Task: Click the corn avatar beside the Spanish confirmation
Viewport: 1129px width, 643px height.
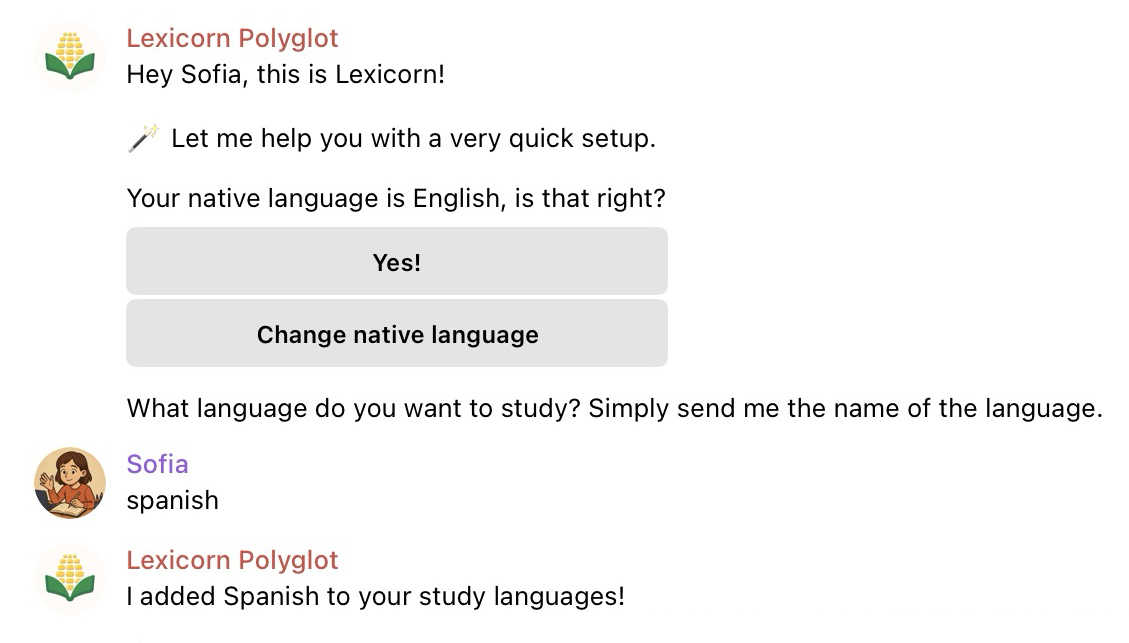Action: (x=70, y=579)
